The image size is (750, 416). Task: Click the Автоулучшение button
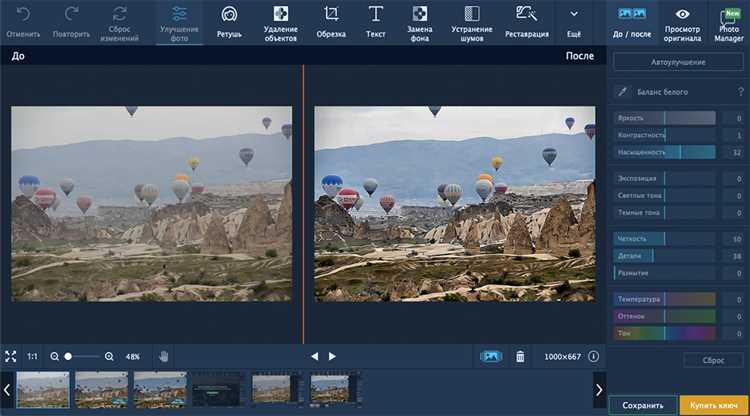(678, 62)
